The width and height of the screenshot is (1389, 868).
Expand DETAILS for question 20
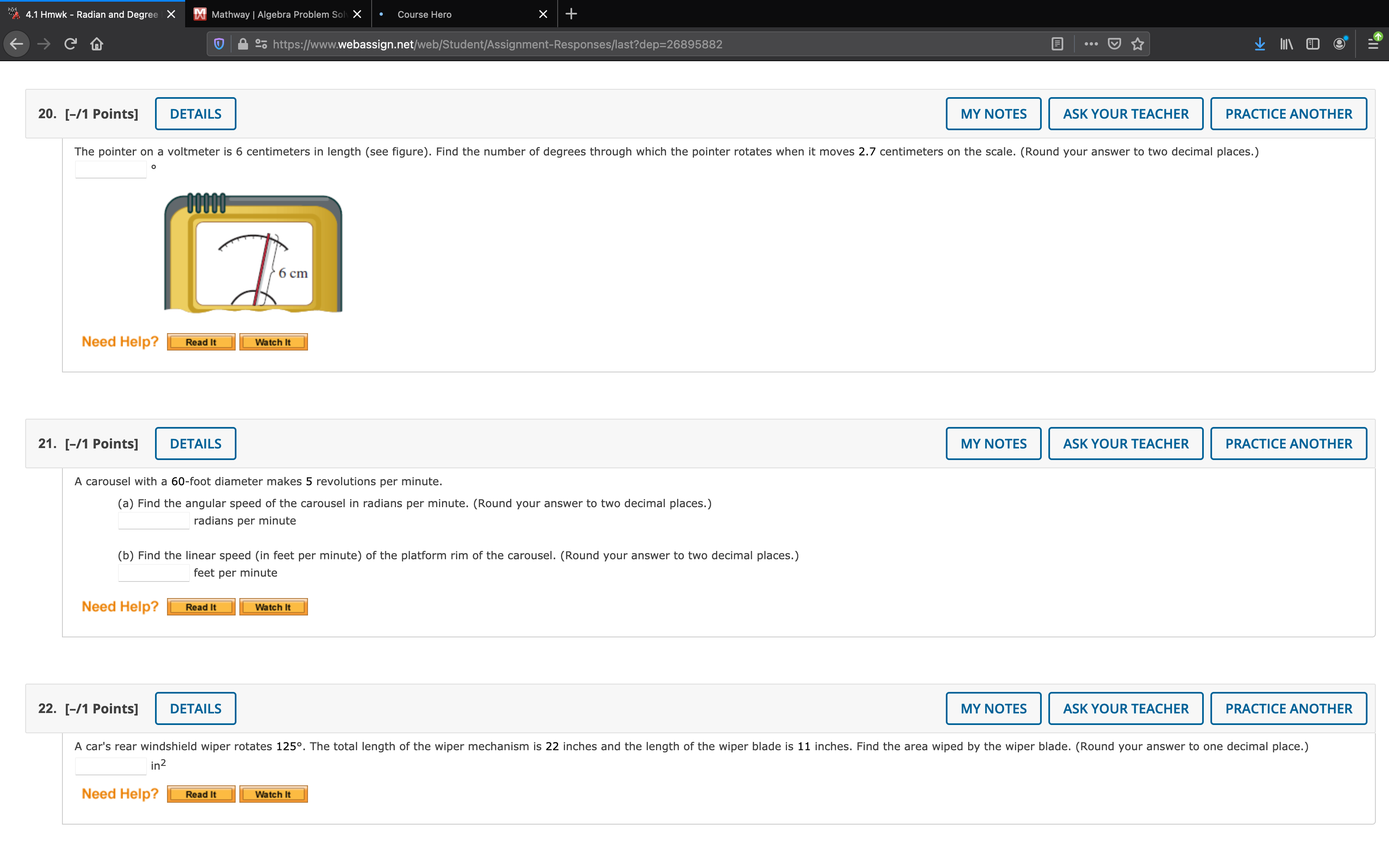click(x=195, y=114)
